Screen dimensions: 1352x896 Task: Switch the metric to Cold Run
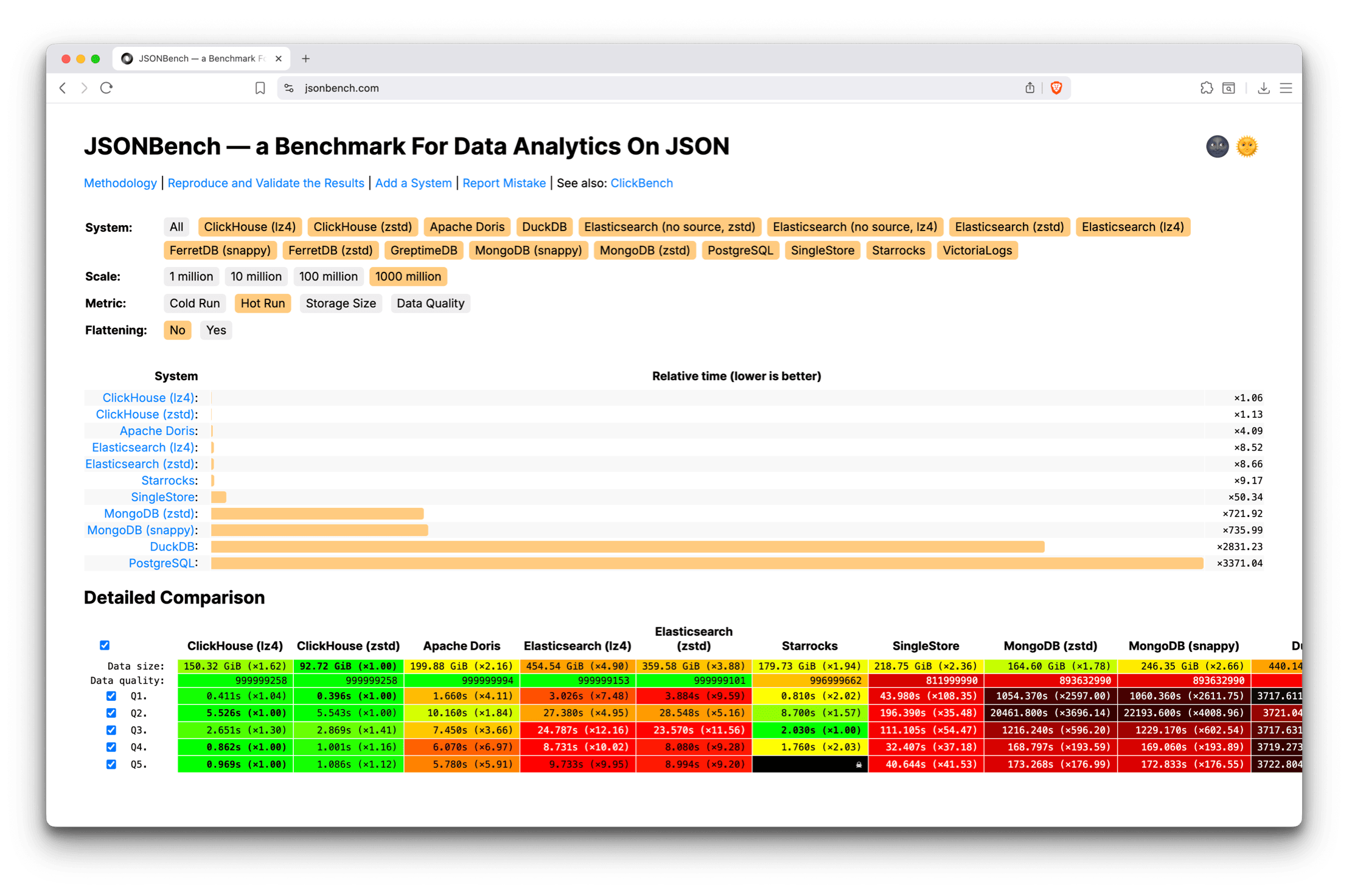coord(194,303)
